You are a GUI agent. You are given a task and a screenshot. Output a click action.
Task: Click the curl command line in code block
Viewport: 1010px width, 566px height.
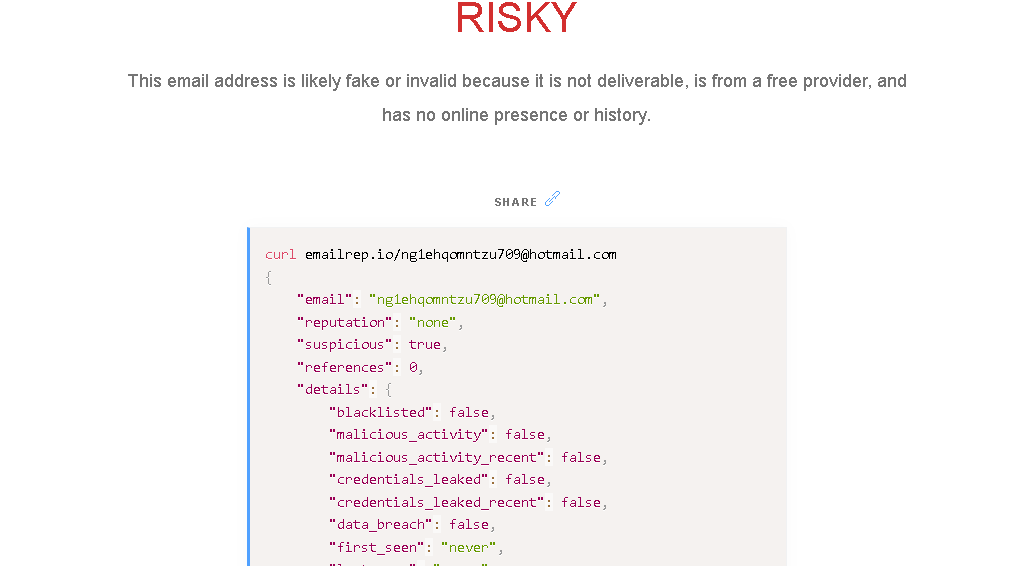[x=441, y=255]
